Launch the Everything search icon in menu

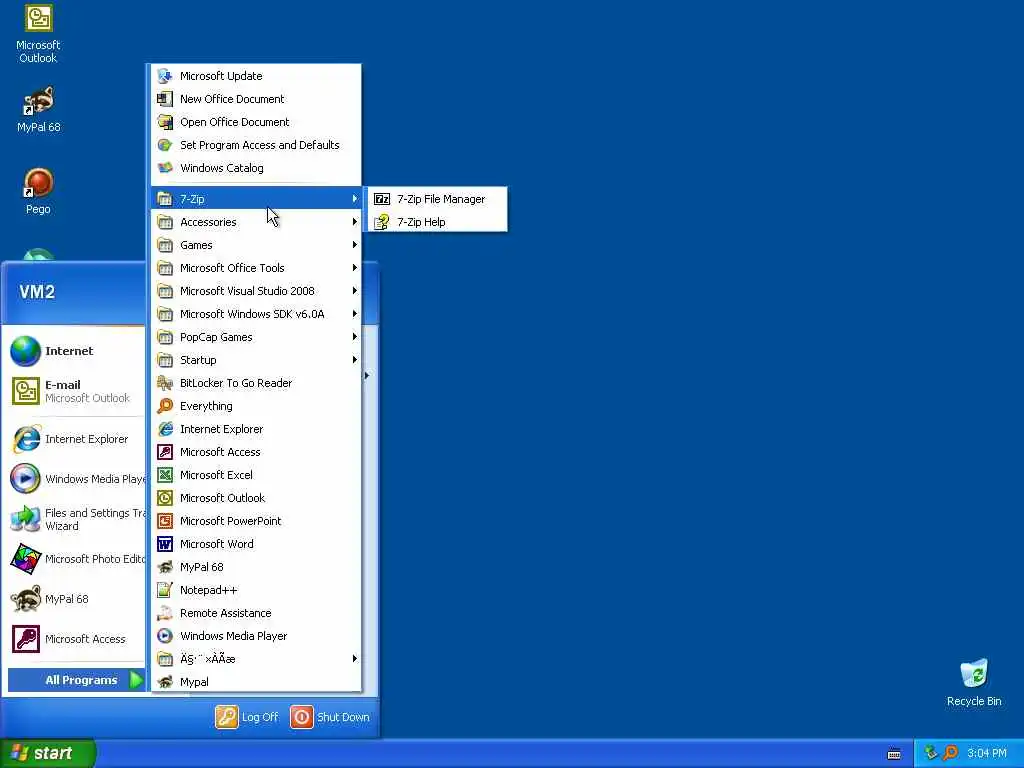point(165,406)
